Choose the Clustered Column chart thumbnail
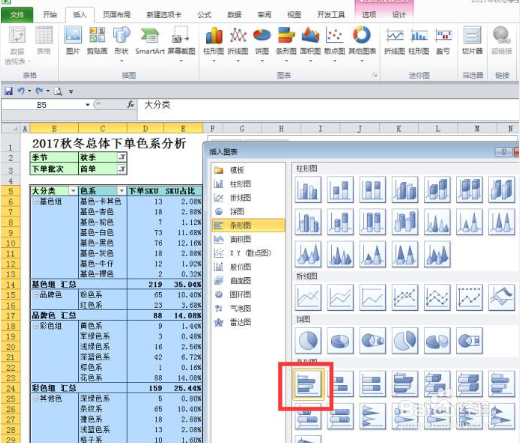 308,190
